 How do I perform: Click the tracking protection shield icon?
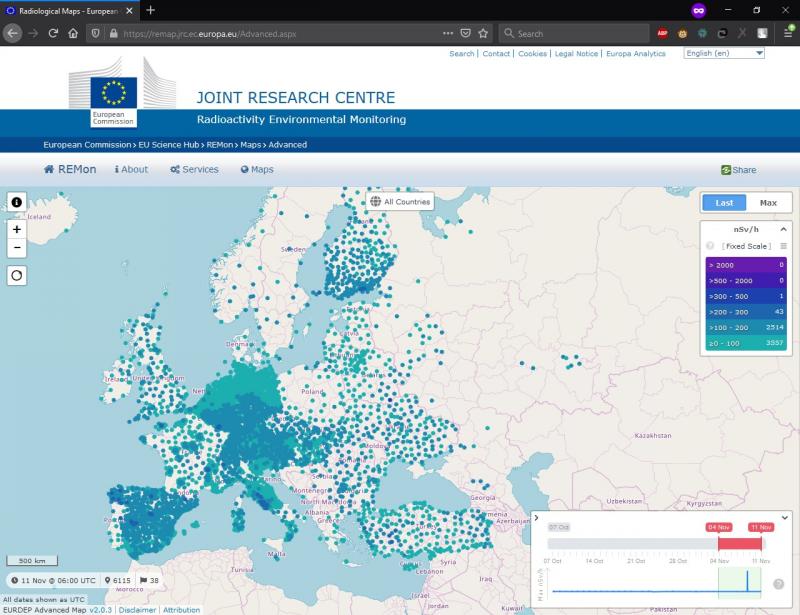pyautogui.click(x=95, y=34)
